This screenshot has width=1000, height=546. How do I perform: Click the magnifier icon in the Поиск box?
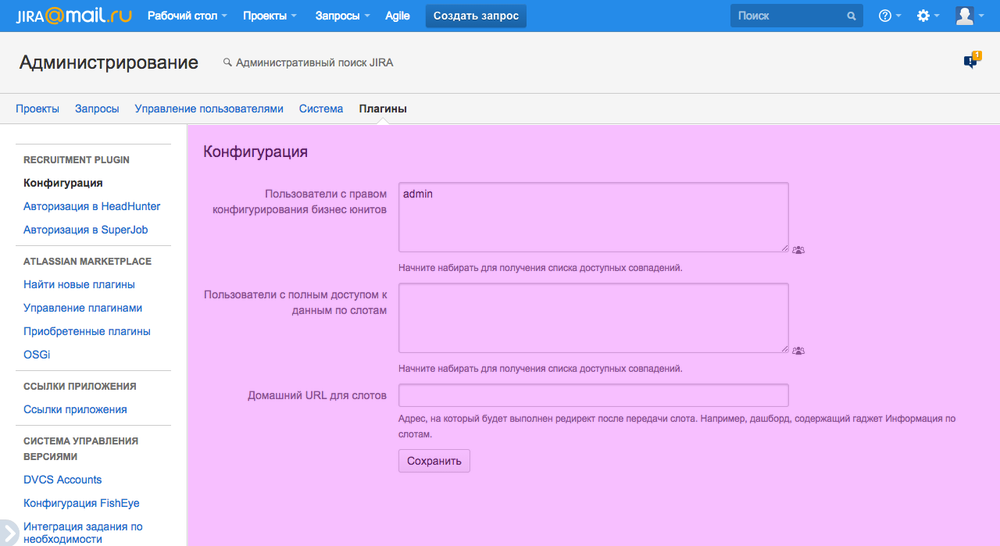pos(851,16)
